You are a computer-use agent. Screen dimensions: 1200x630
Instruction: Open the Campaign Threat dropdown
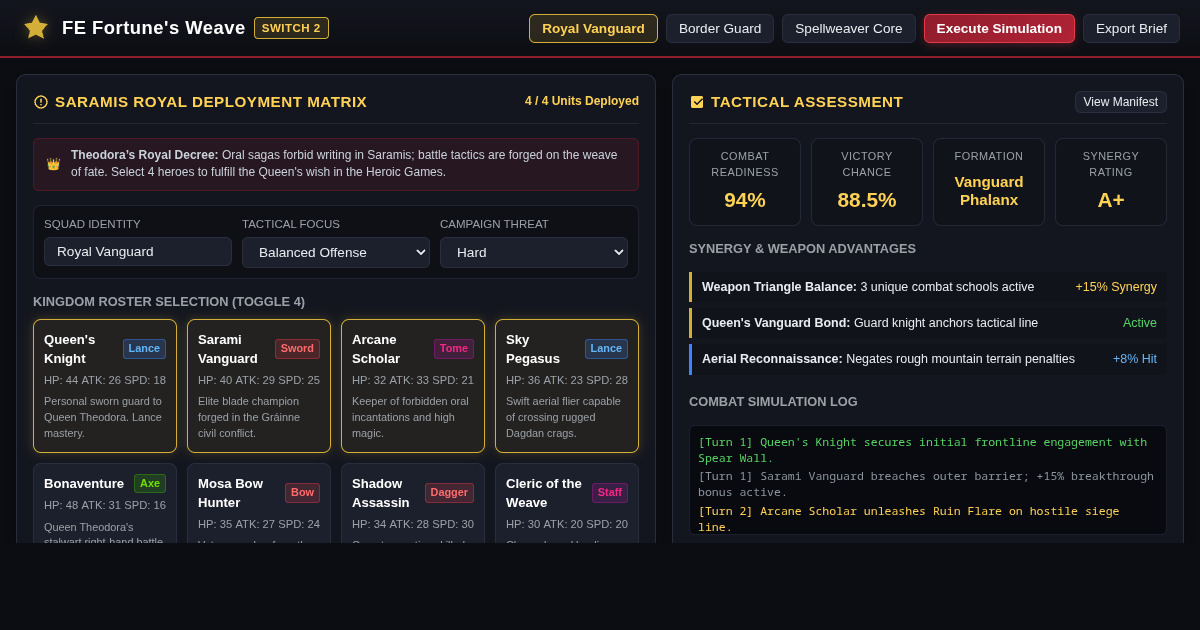click(534, 252)
